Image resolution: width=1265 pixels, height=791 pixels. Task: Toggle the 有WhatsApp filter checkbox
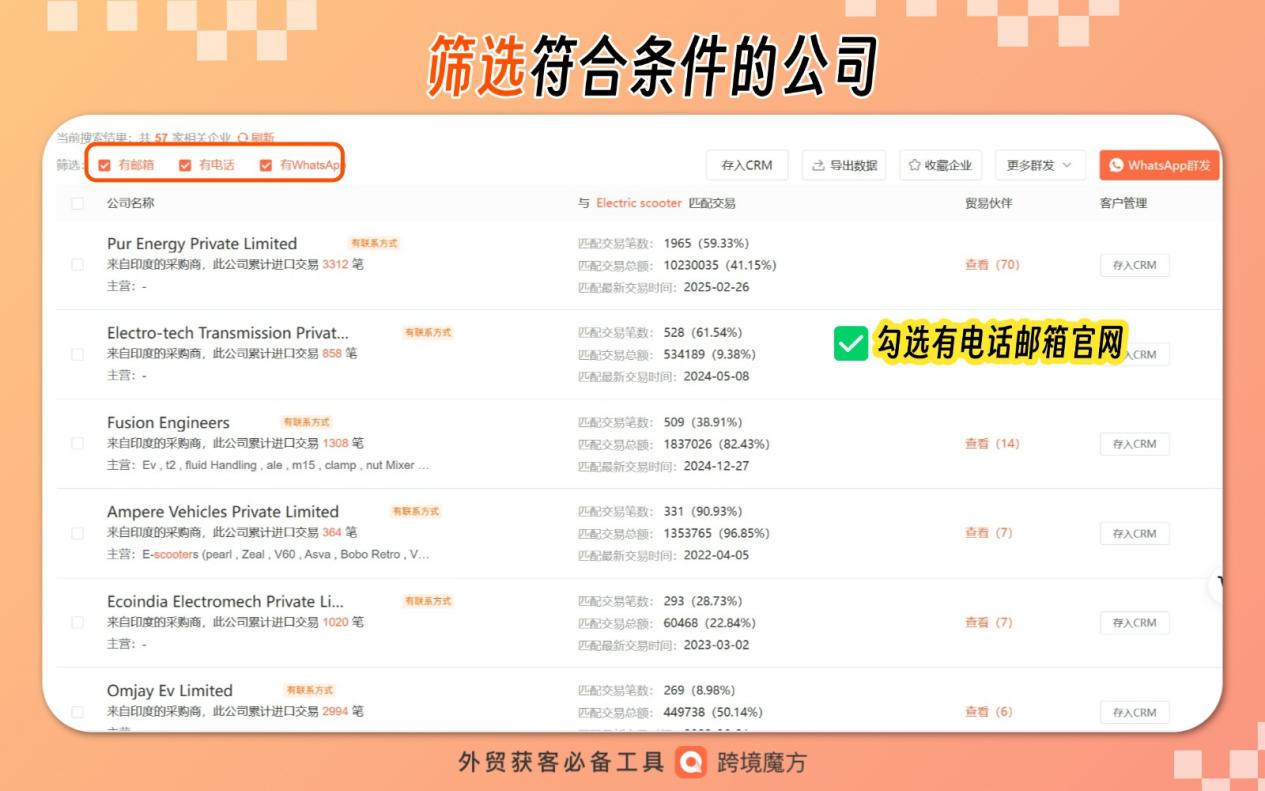click(x=266, y=165)
